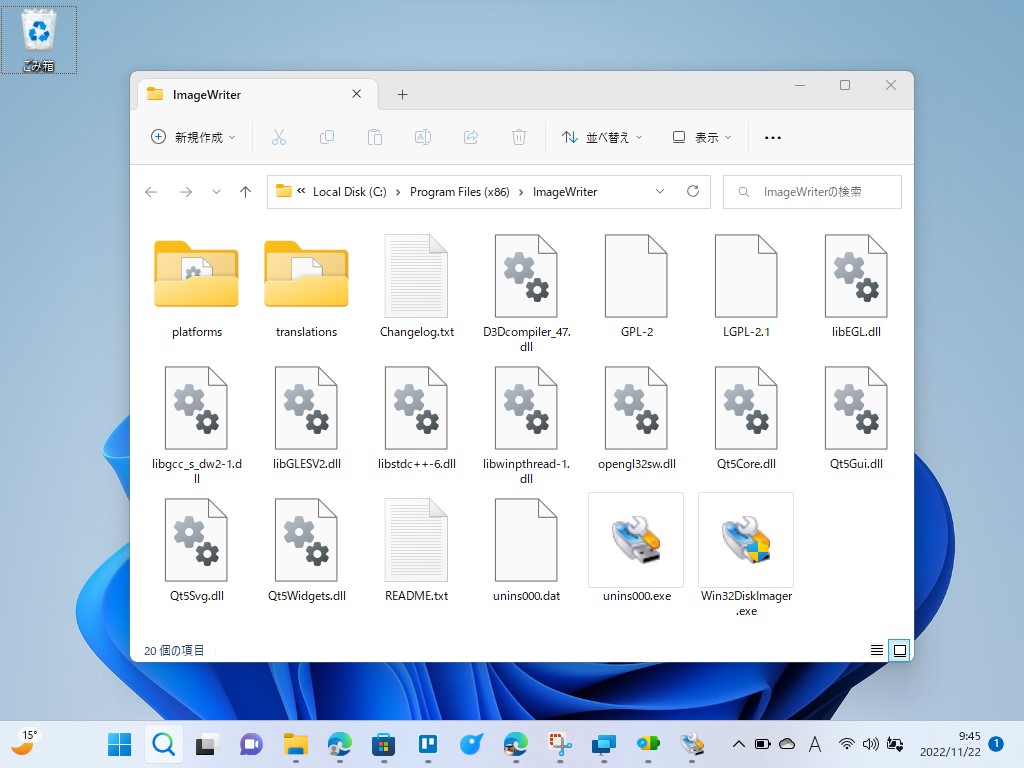Click the Cut icon in the toolbar
This screenshot has width=1024, height=768.
[x=279, y=137]
